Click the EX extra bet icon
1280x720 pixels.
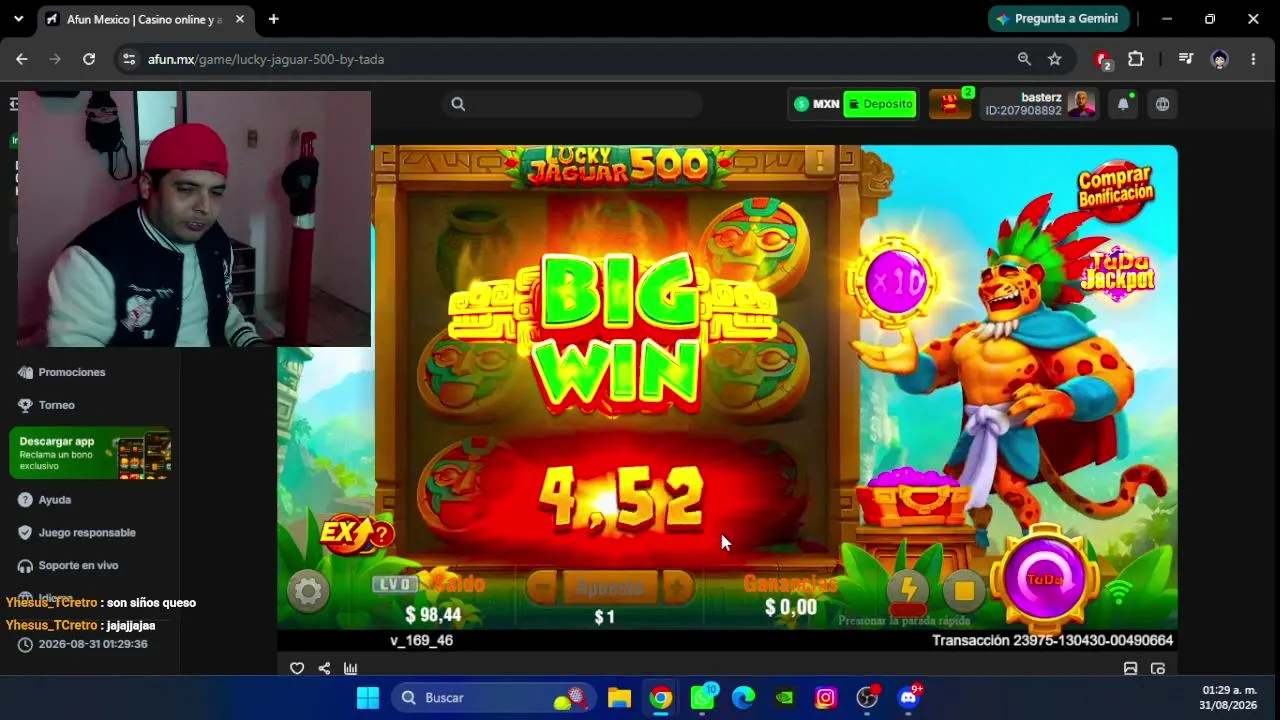(356, 534)
